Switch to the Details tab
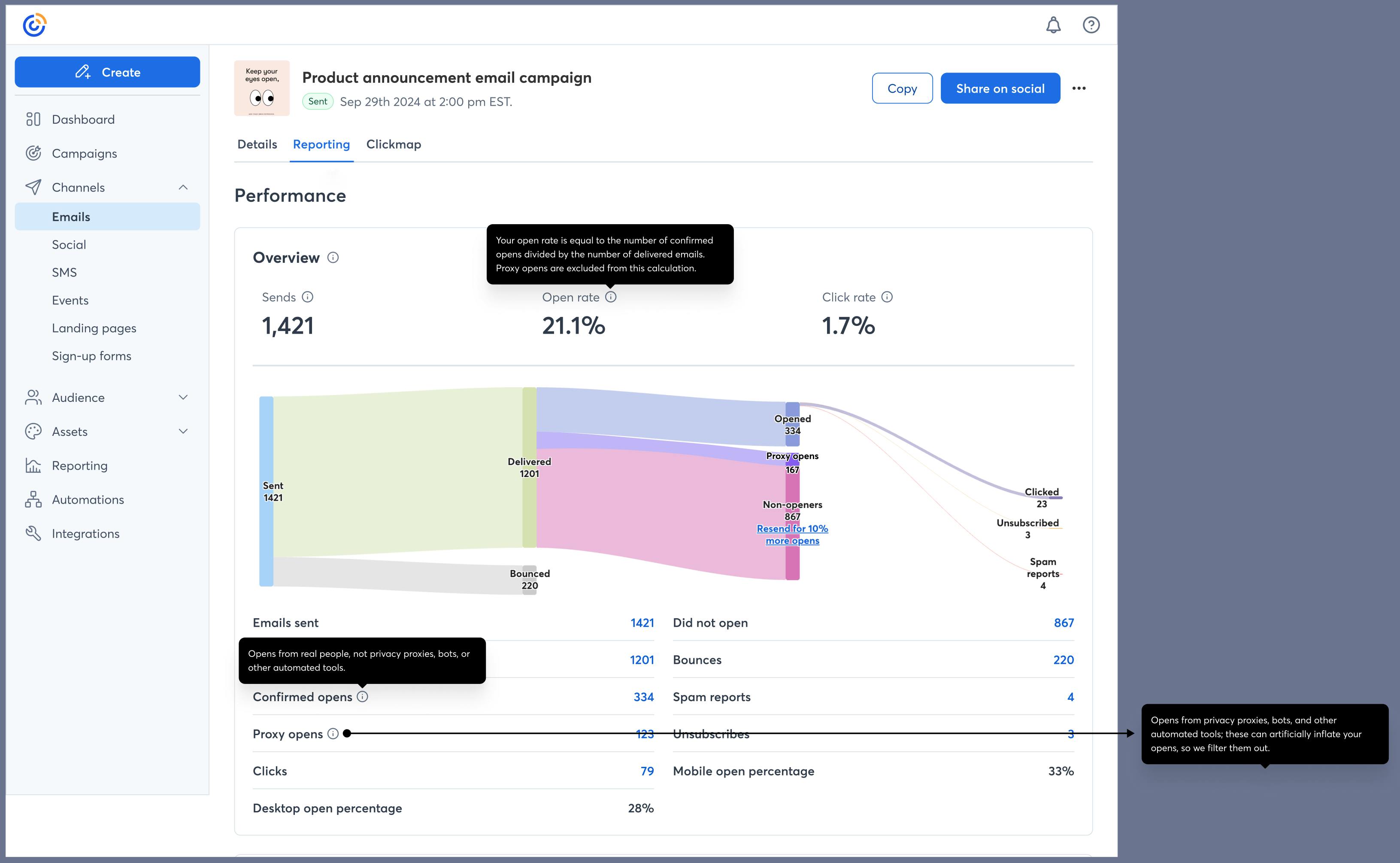Viewport: 1400px width, 863px height. coord(257,144)
